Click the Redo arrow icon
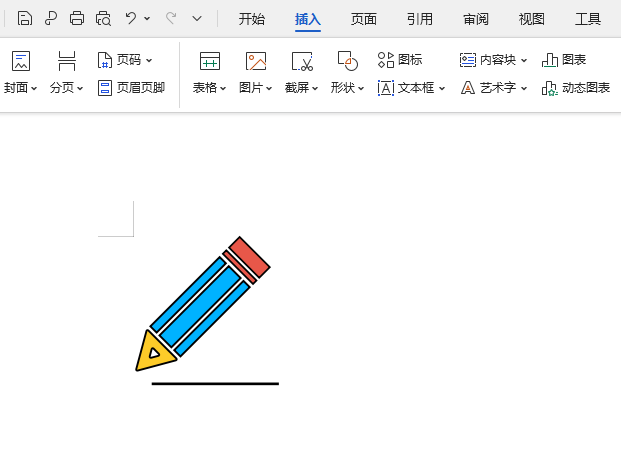The image size is (621, 464). click(x=171, y=18)
